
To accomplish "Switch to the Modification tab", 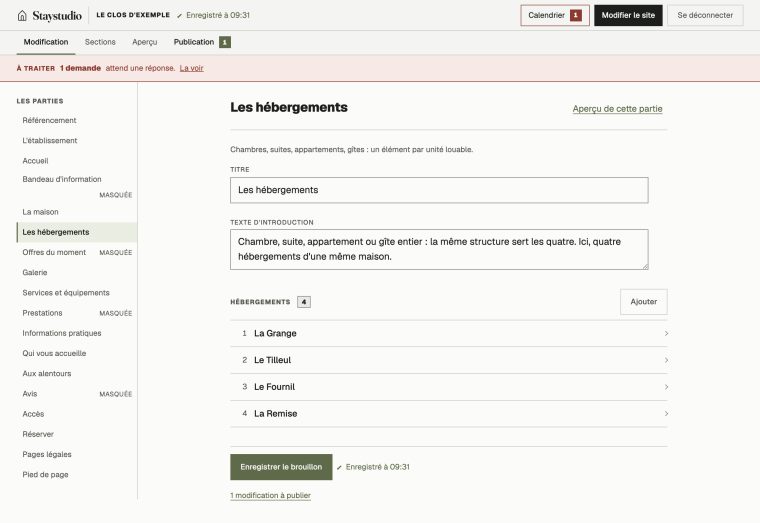I will click(46, 42).
